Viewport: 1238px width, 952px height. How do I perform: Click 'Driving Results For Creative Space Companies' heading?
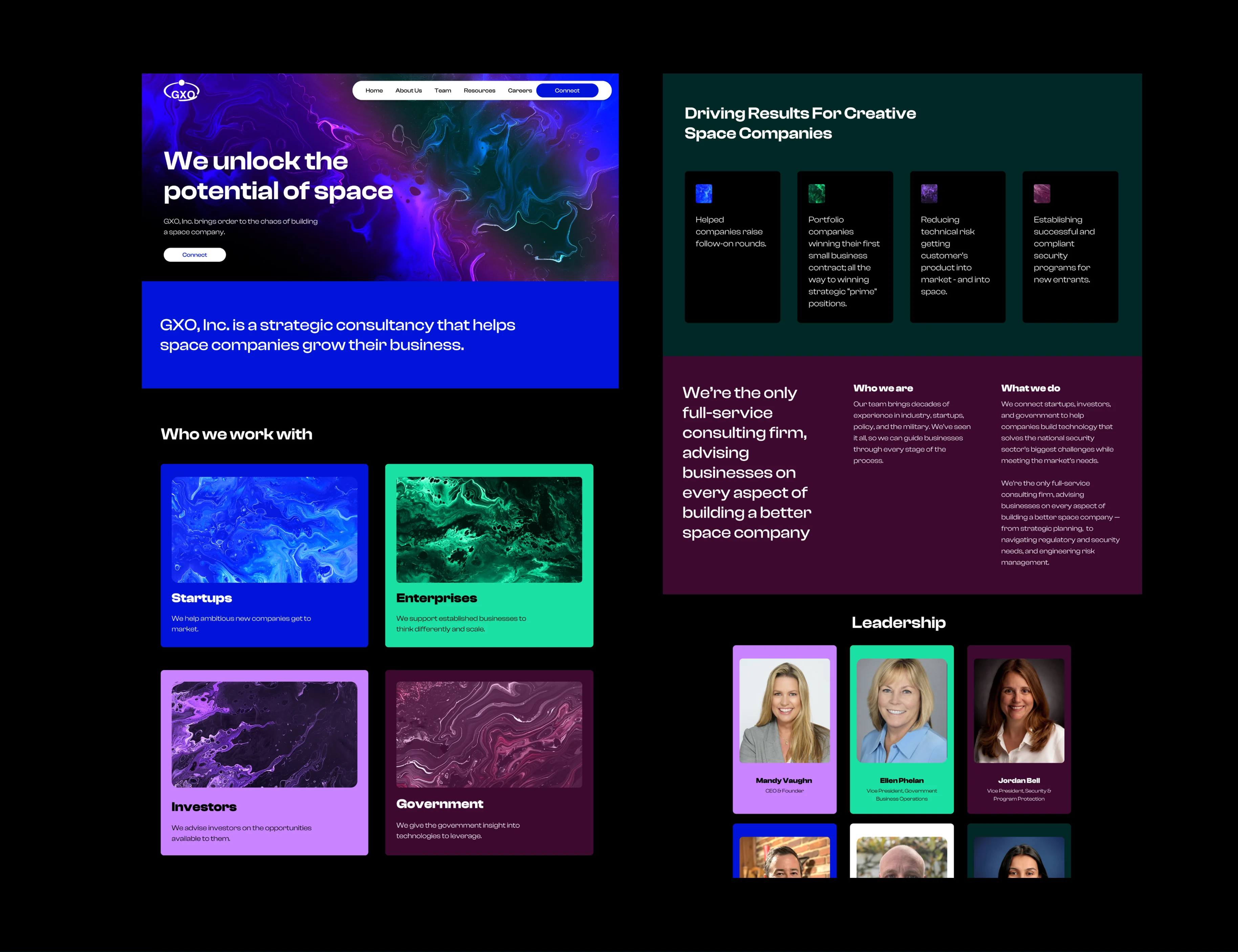(x=800, y=123)
